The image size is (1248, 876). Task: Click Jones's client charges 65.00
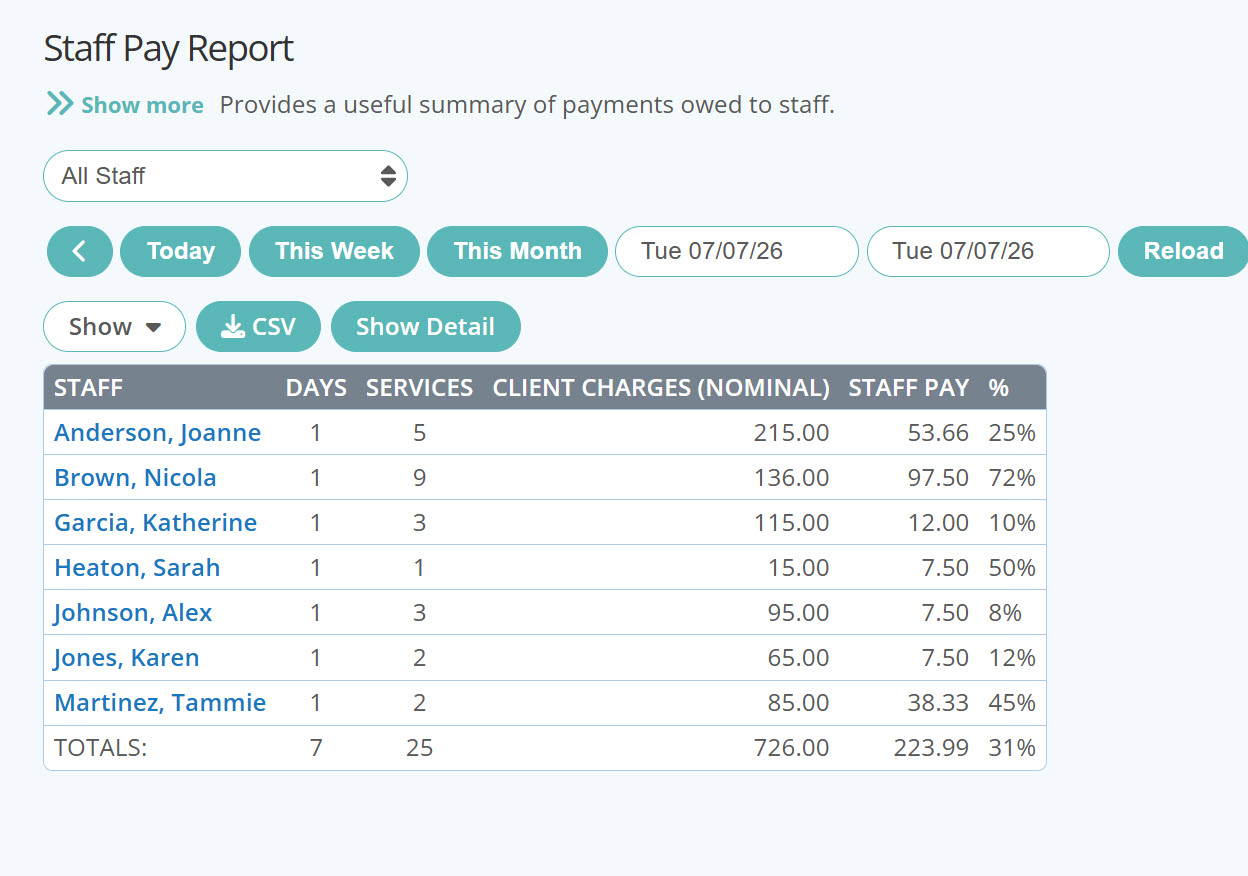798,658
